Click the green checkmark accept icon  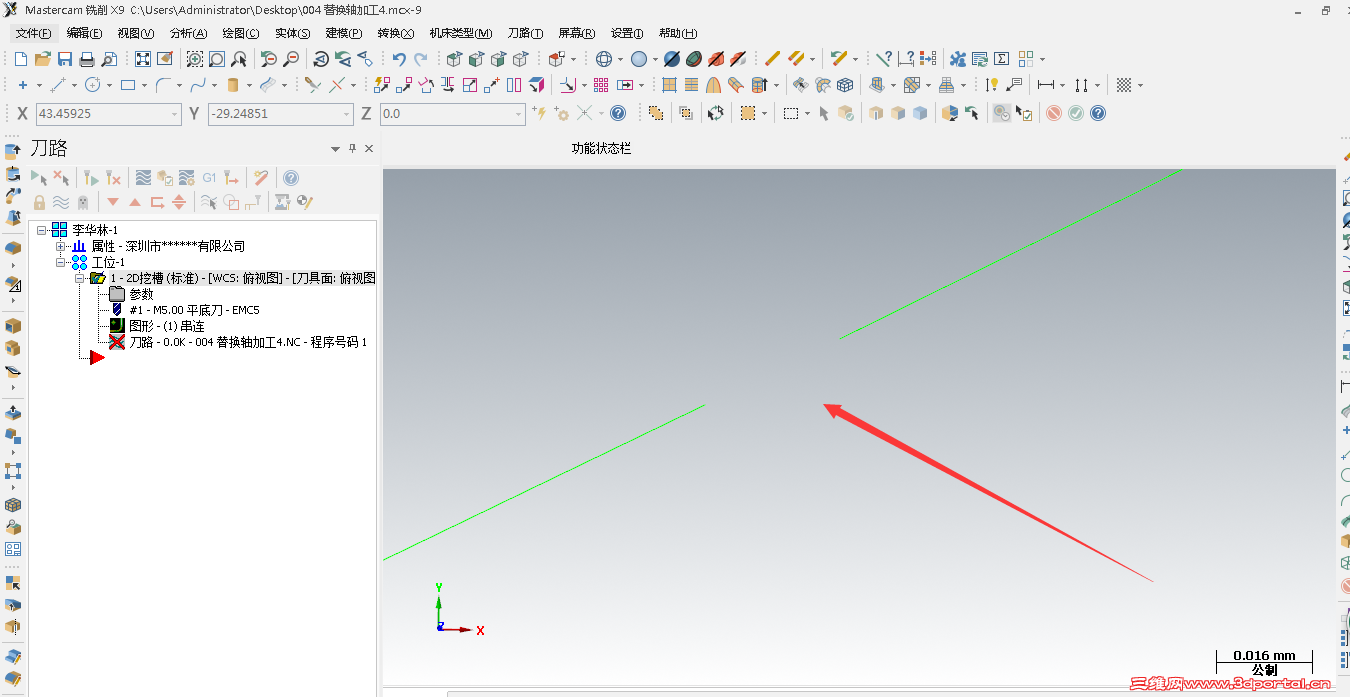tap(1076, 113)
